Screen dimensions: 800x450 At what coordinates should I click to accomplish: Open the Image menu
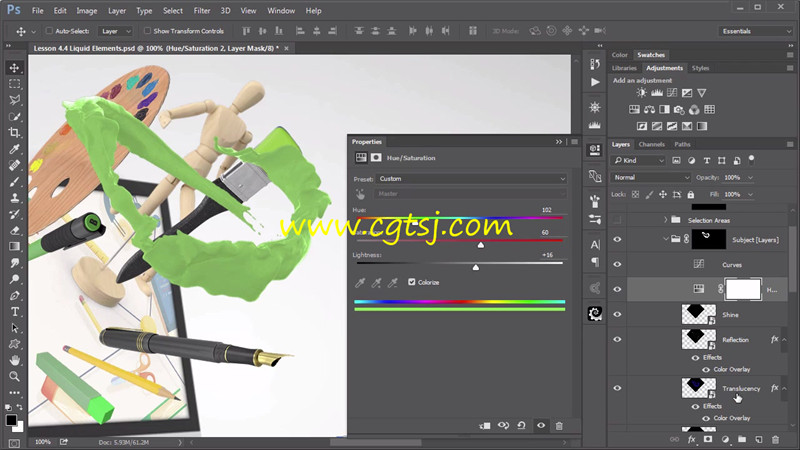(x=87, y=10)
